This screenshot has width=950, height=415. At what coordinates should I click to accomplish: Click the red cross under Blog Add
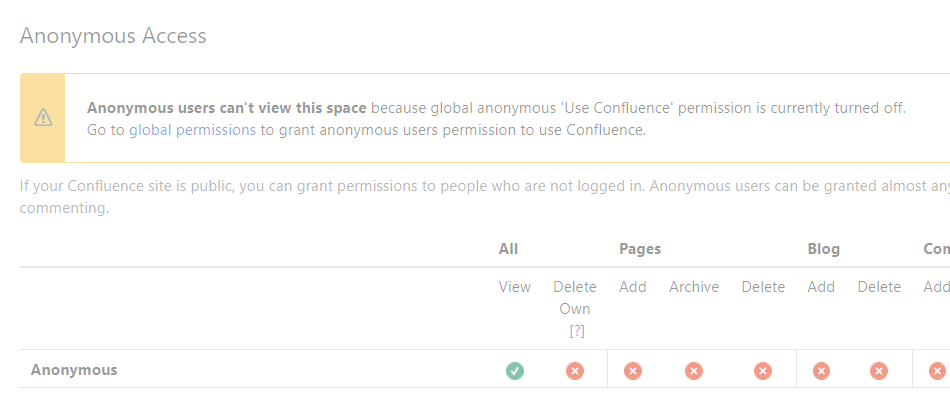821,370
